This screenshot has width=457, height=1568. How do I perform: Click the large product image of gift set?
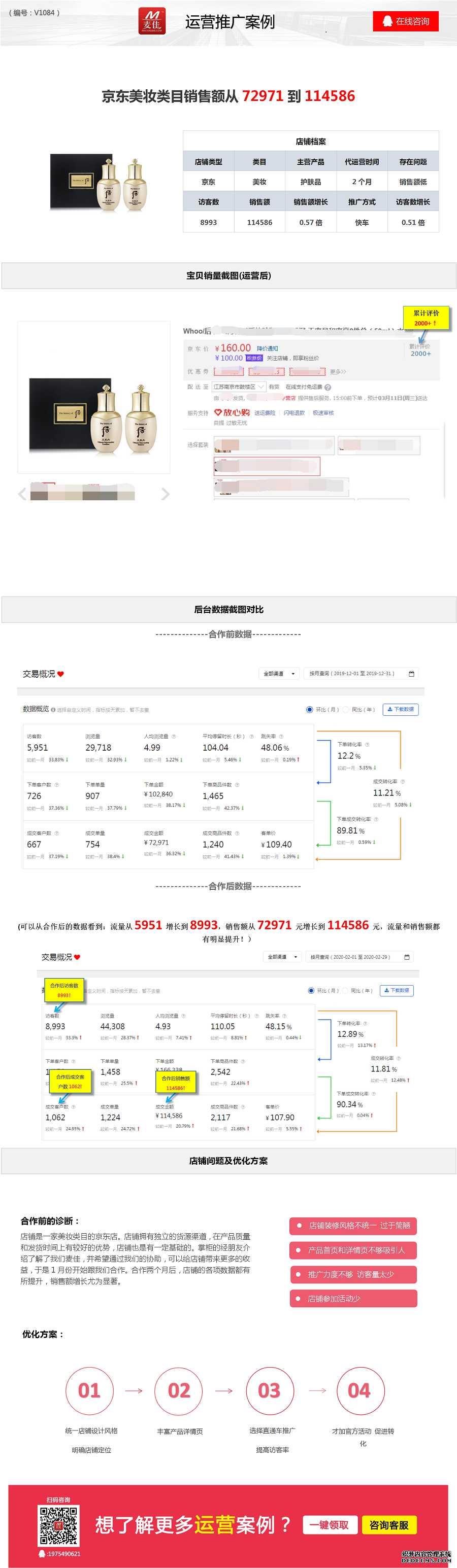click(x=94, y=397)
